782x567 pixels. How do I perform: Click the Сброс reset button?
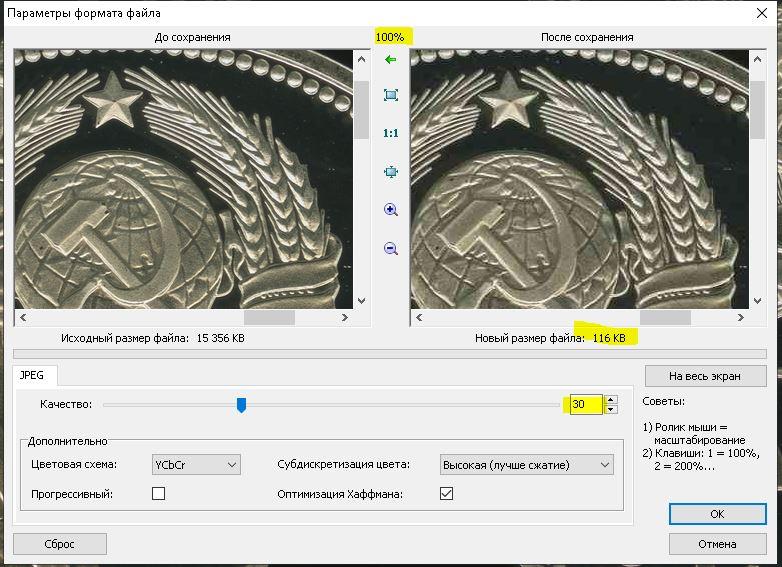tap(59, 544)
